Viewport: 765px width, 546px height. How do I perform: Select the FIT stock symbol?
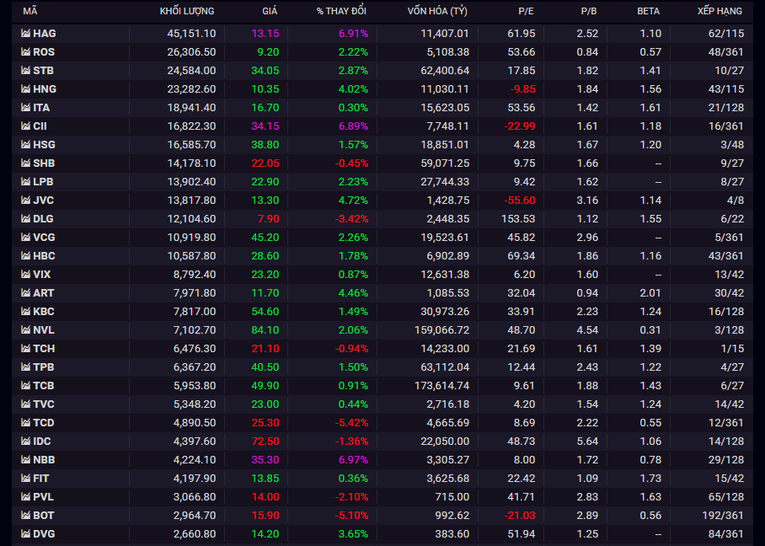point(42,478)
